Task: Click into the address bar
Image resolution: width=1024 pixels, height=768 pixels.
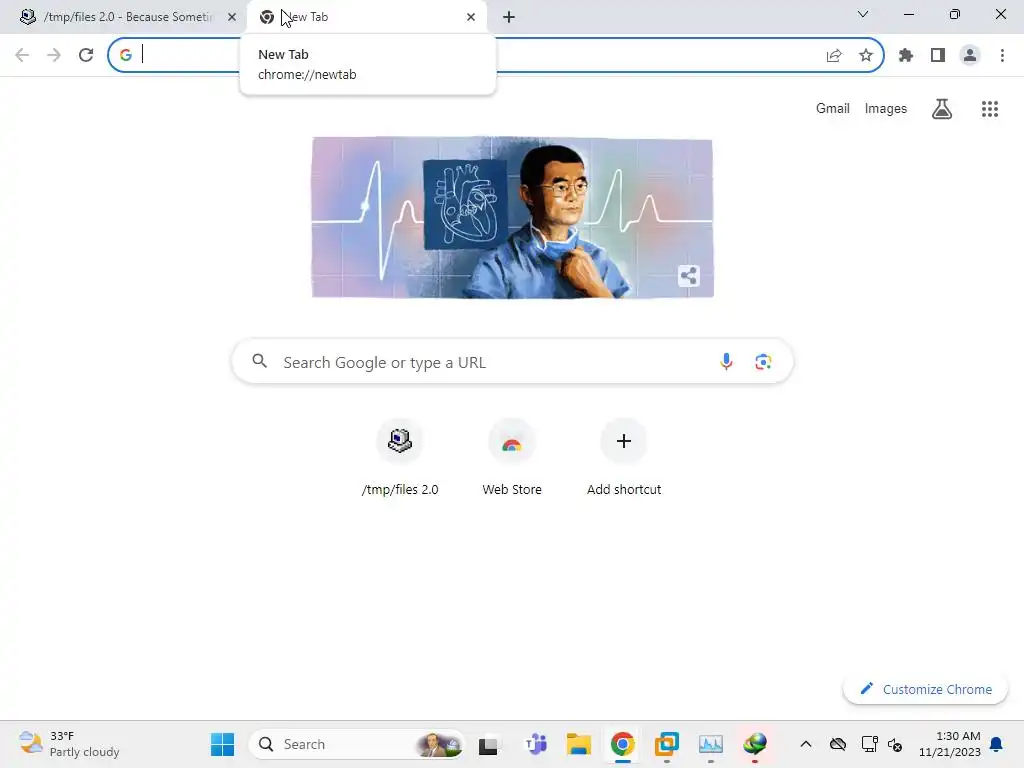Action: [x=495, y=55]
